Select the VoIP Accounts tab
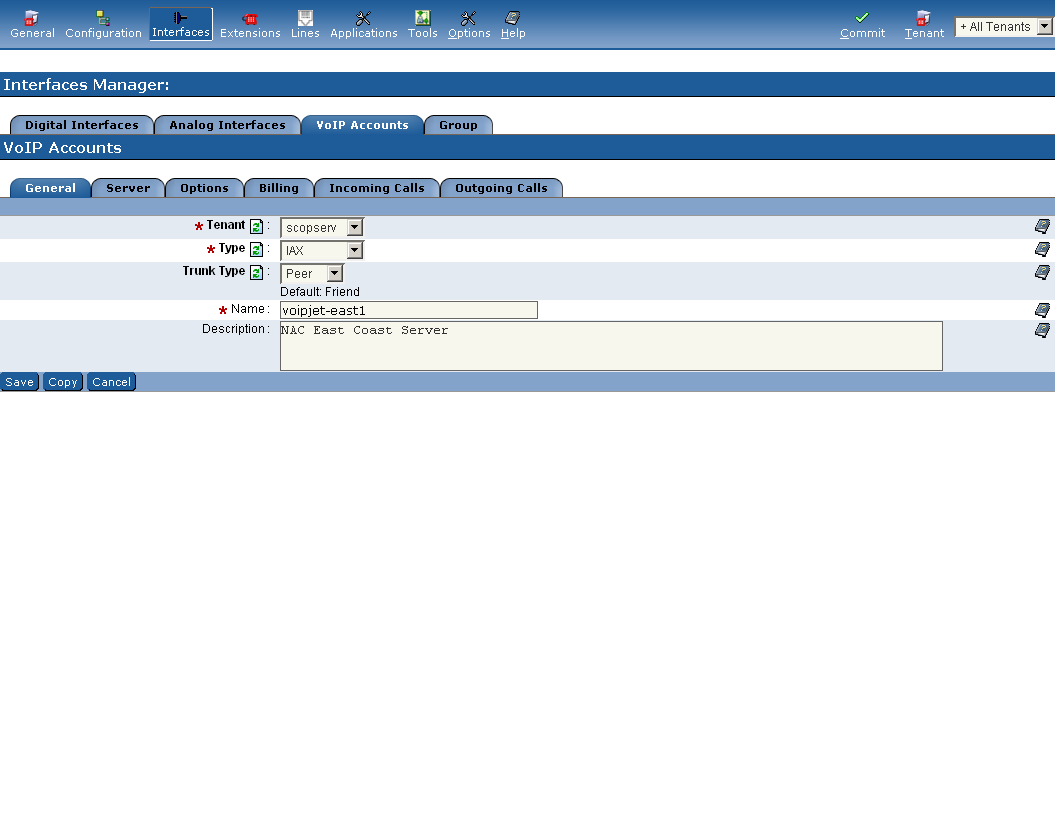This screenshot has height=814, width=1055. point(362,124)
